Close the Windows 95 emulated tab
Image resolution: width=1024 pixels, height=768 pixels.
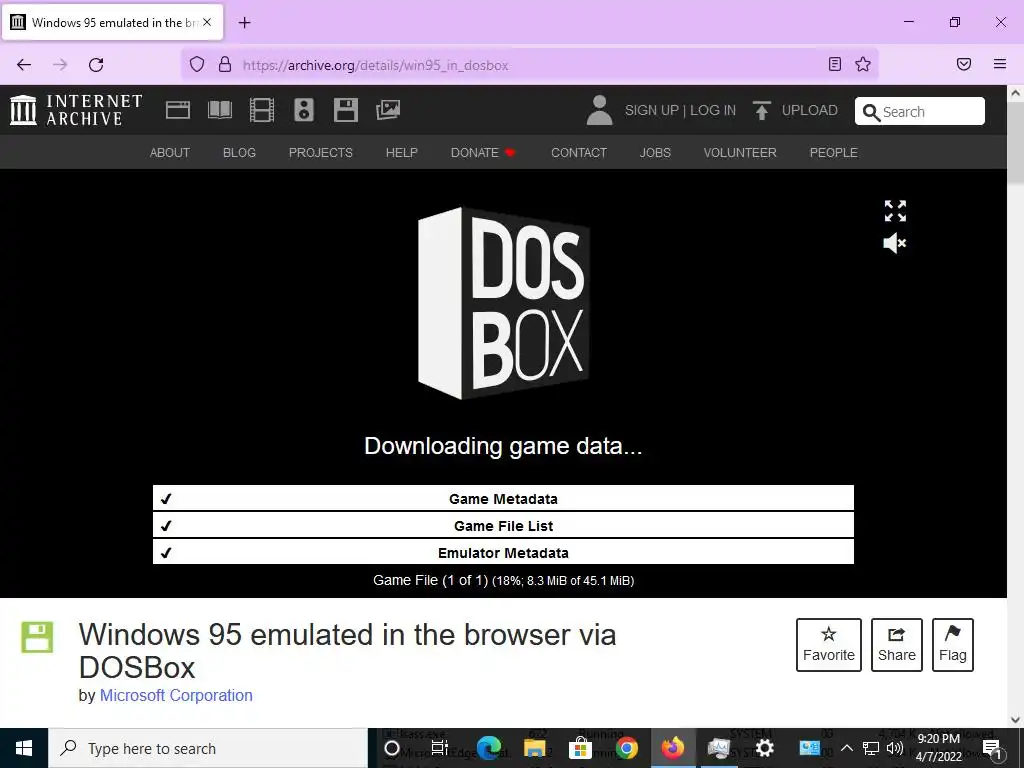[207, 22]
